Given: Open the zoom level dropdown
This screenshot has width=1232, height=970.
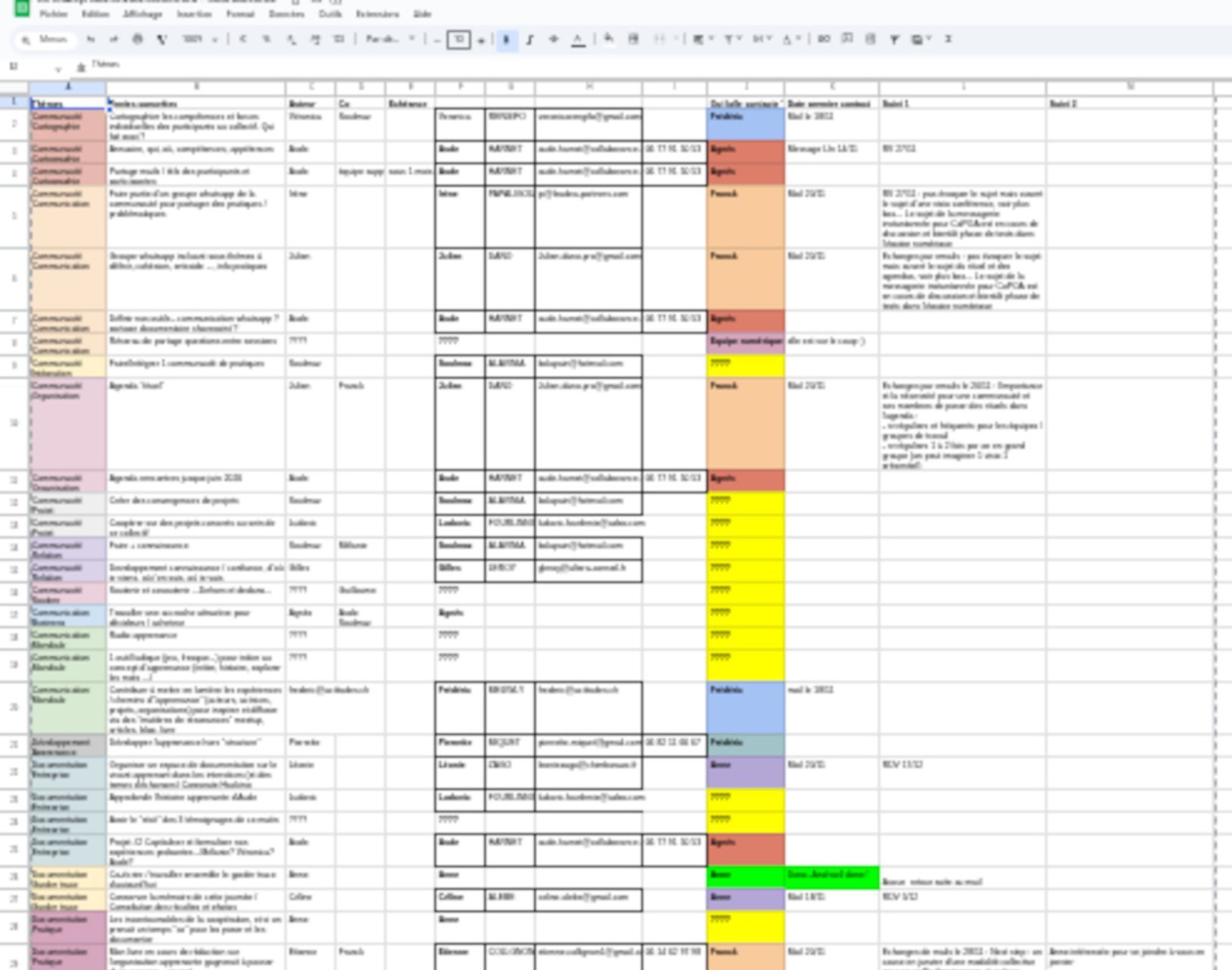Looking at the screenshot, I should [200, 39].
